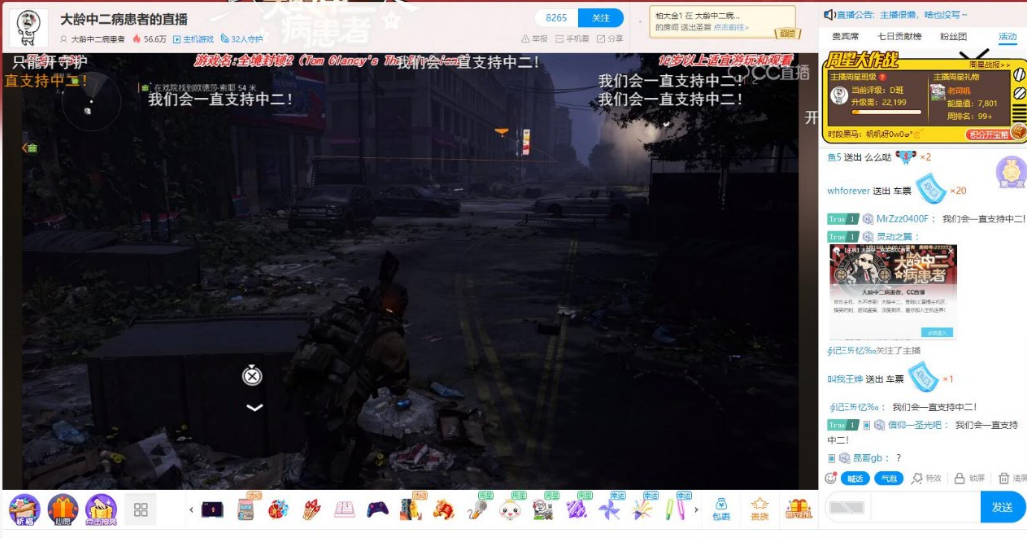This screenshot has width=1027, height=539.
Task: Select the pink keyboard gift
Action: [x=345, y=510]
